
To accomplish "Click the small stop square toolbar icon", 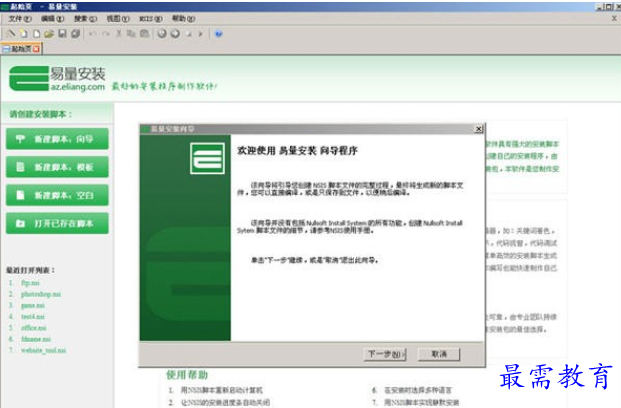I will [x=189, y=34].
